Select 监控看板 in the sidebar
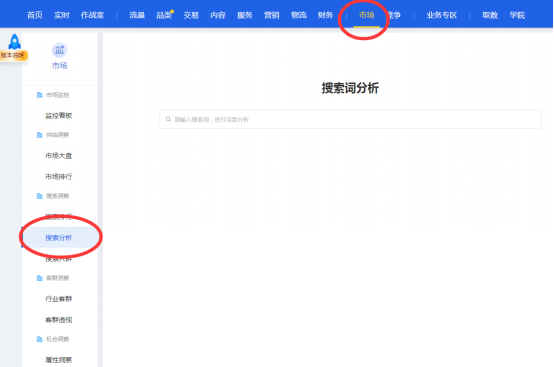Image resolution: width=554 pixels, height=367 pixels. point(59,116)
